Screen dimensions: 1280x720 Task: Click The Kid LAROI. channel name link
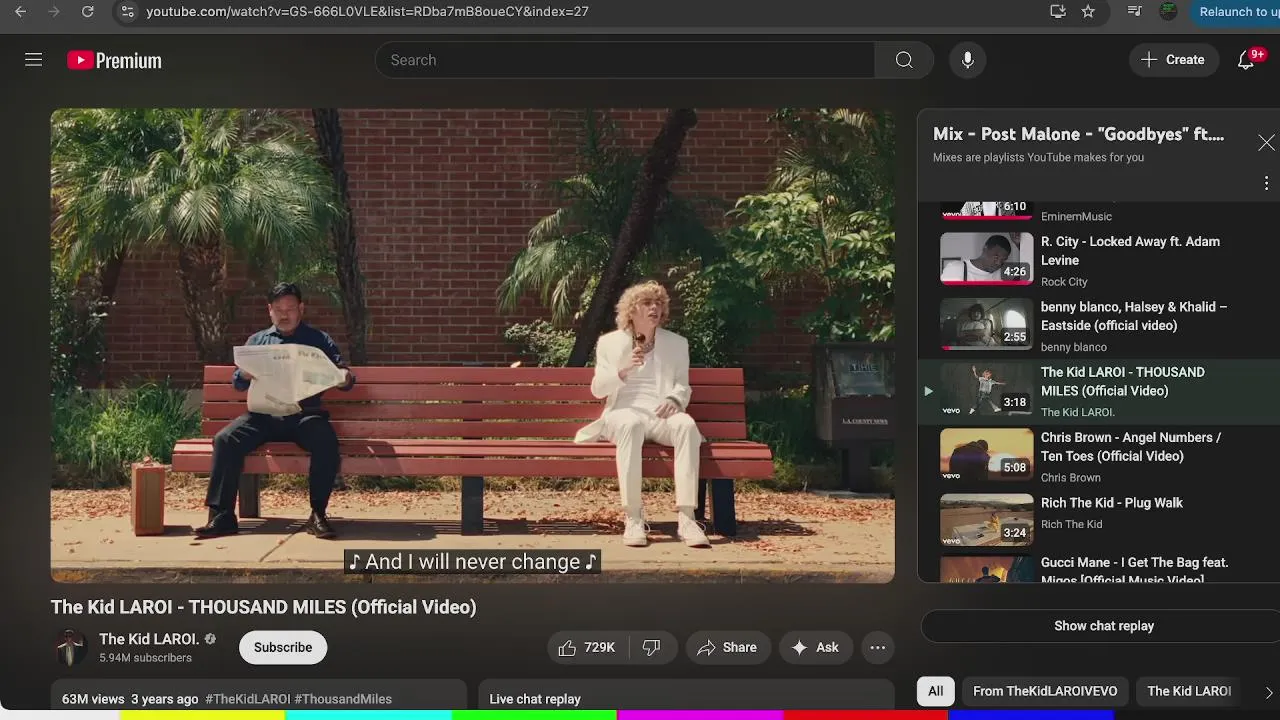click(149, 639)
